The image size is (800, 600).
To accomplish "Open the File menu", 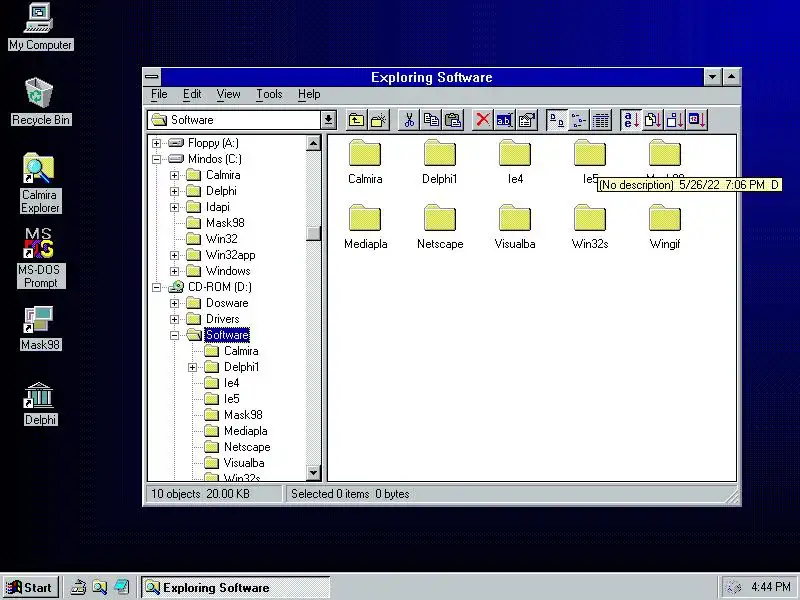I will point(159,94).
